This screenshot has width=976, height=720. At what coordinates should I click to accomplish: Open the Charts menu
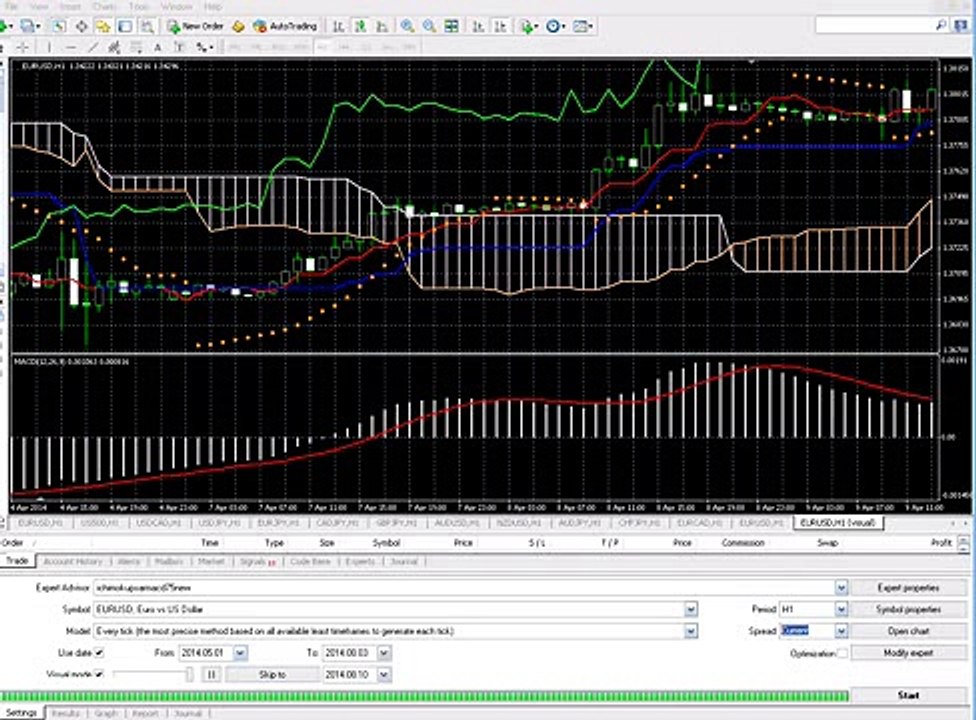pyautogui.click(x=105, y=6)
